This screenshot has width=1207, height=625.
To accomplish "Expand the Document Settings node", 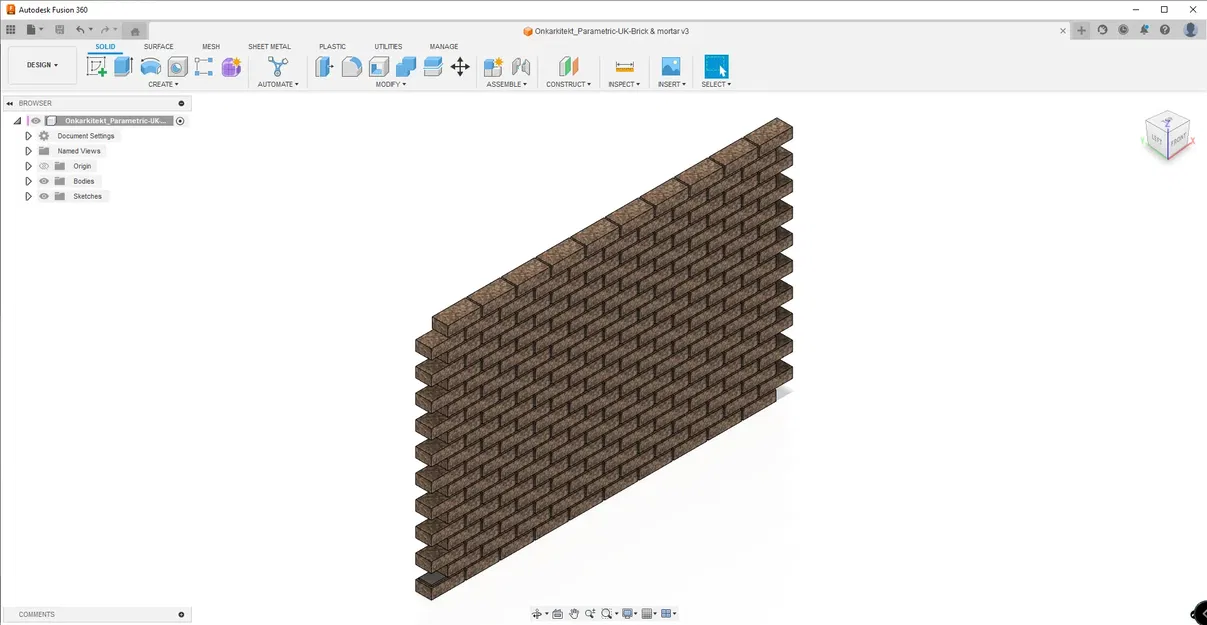I will click(x=28, y=135).
